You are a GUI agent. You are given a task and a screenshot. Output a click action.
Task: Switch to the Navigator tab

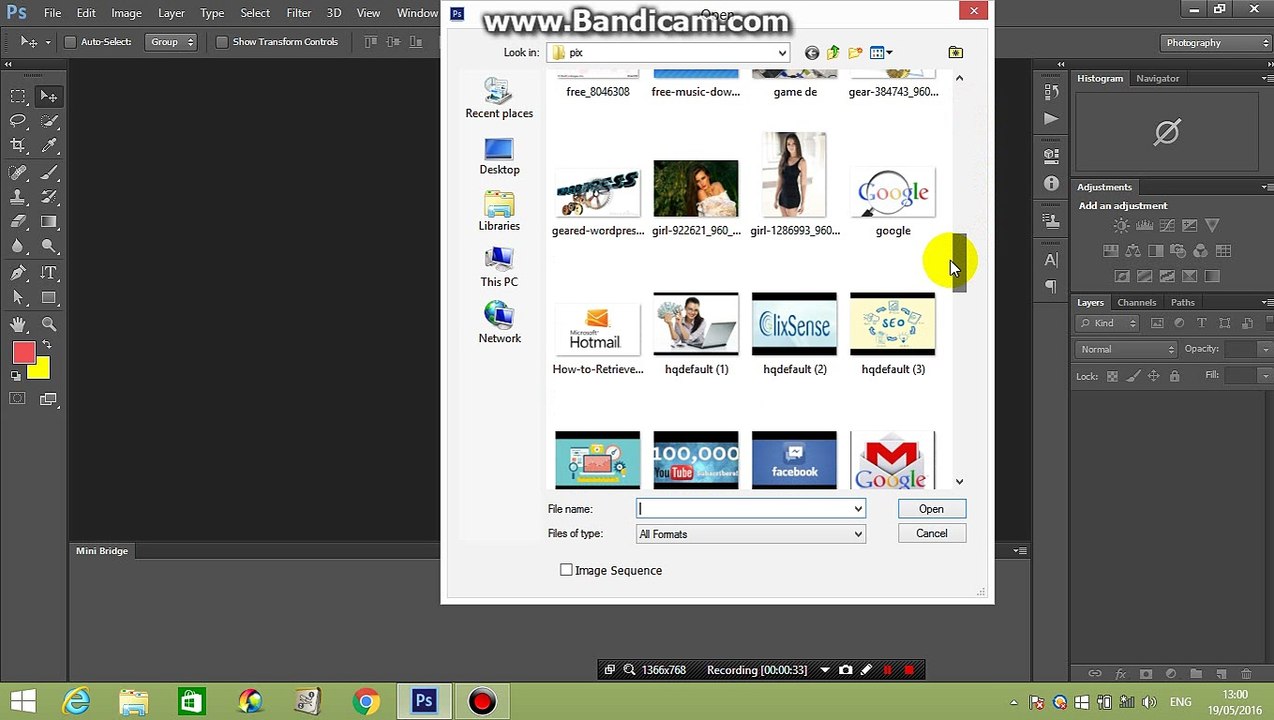click(x=1158, y=78)
